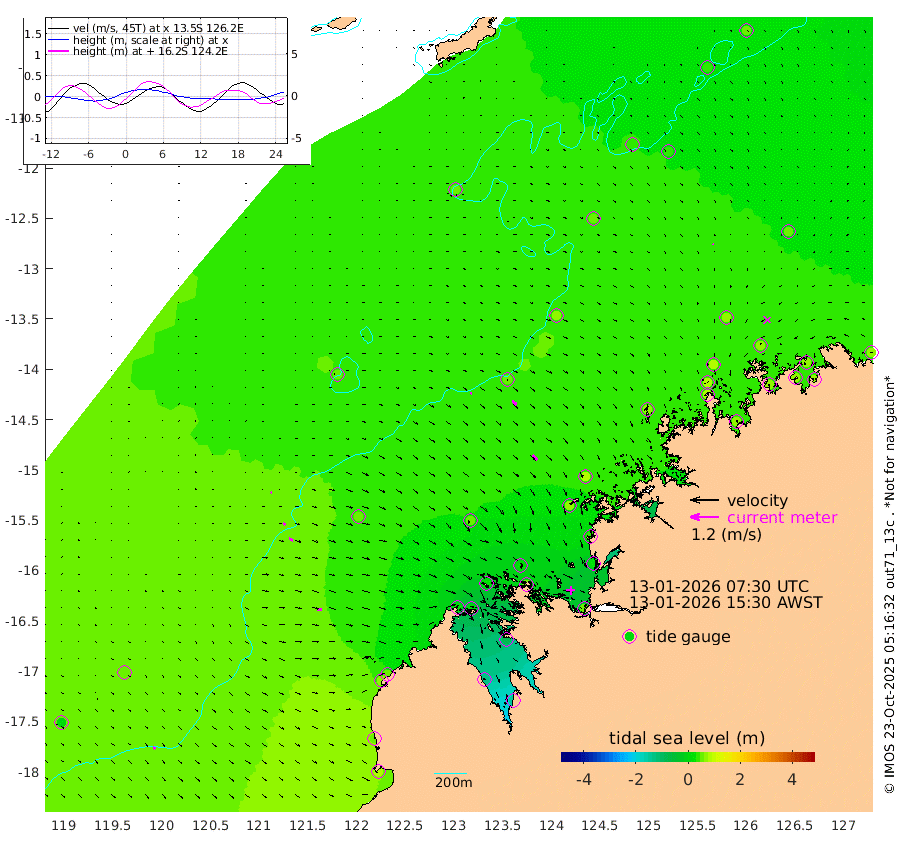900x846 pixels.
Task: Select tide gauge marker near 11.8S 124.8E
Action: click(632, 145)
